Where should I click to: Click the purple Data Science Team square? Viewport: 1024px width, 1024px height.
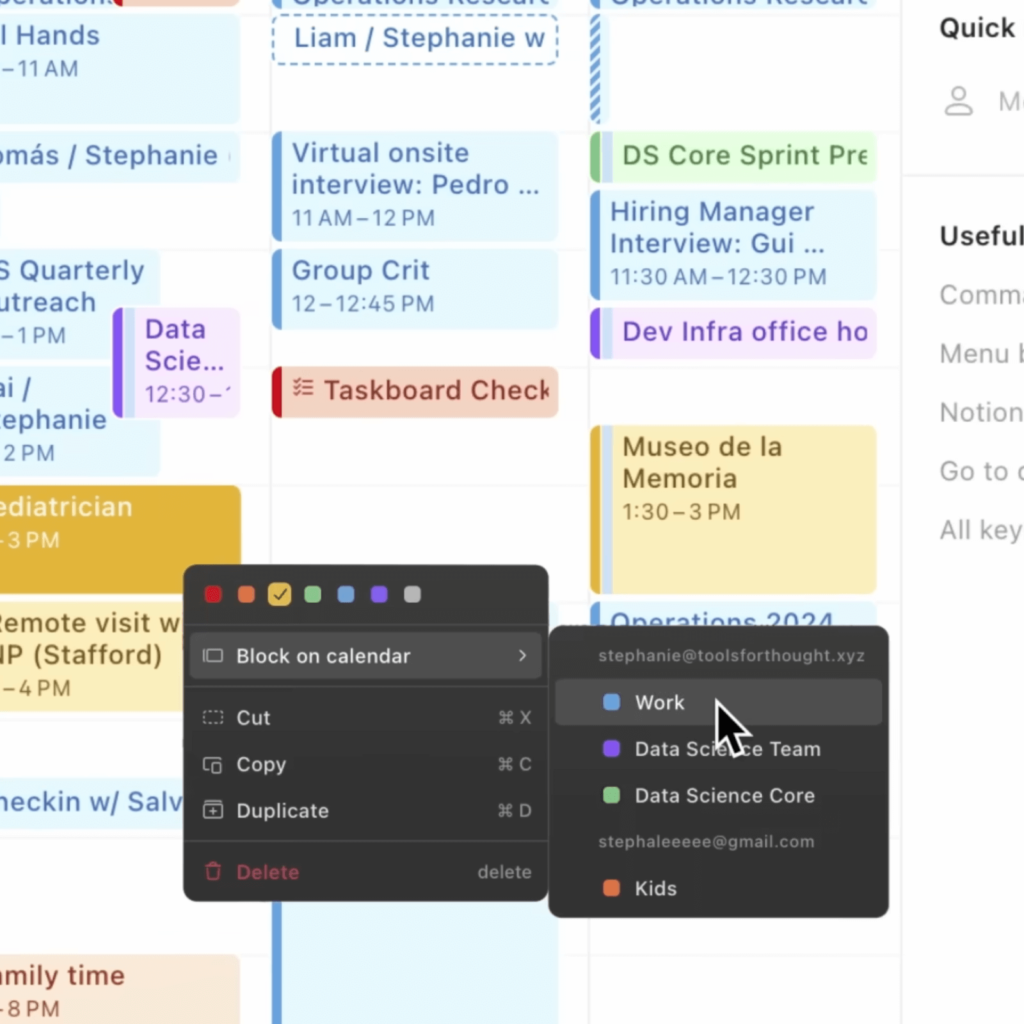611,748
